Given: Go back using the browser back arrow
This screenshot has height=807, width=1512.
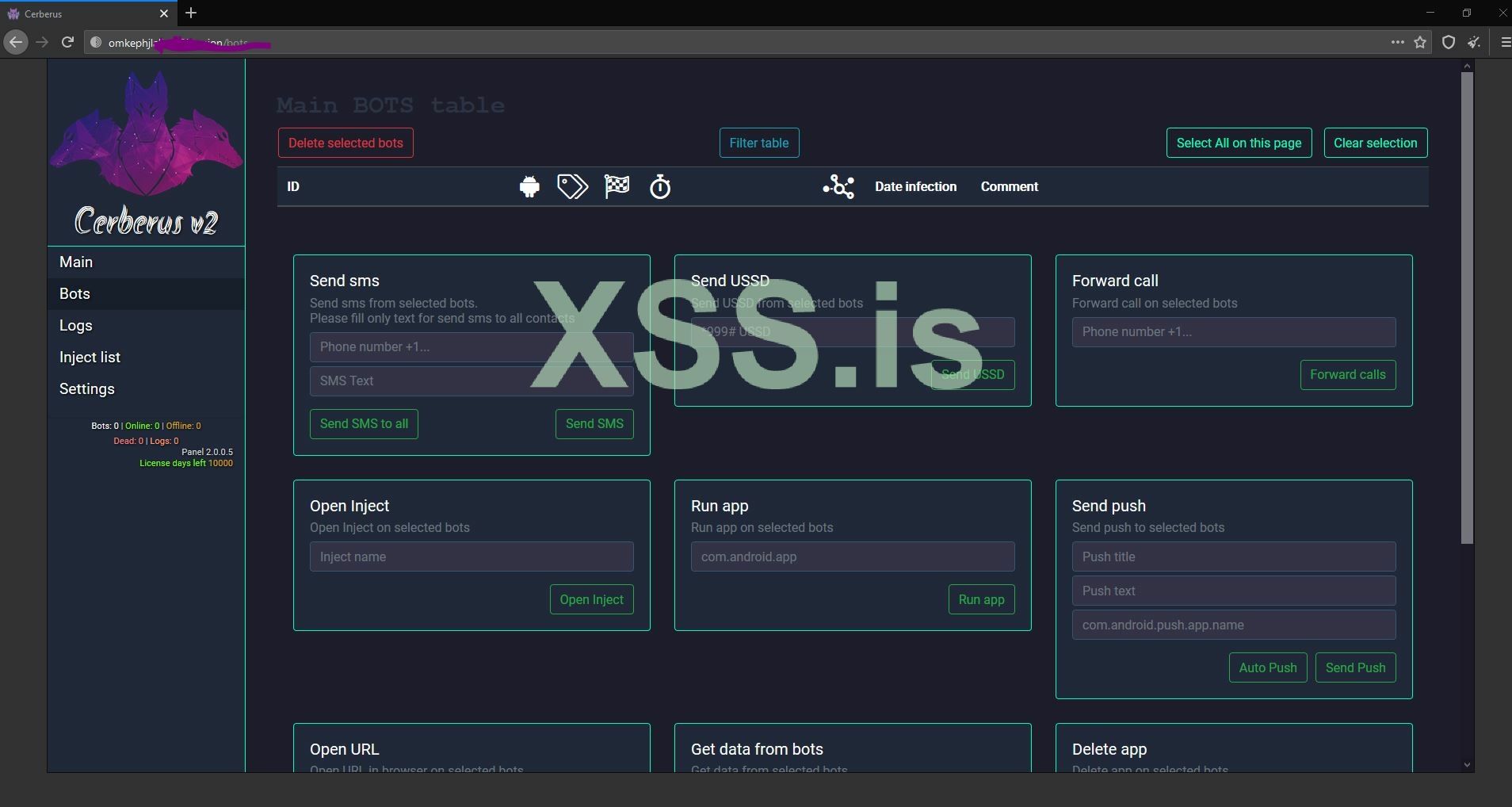Looking at the screenshot, I should [x=16, y=43].
